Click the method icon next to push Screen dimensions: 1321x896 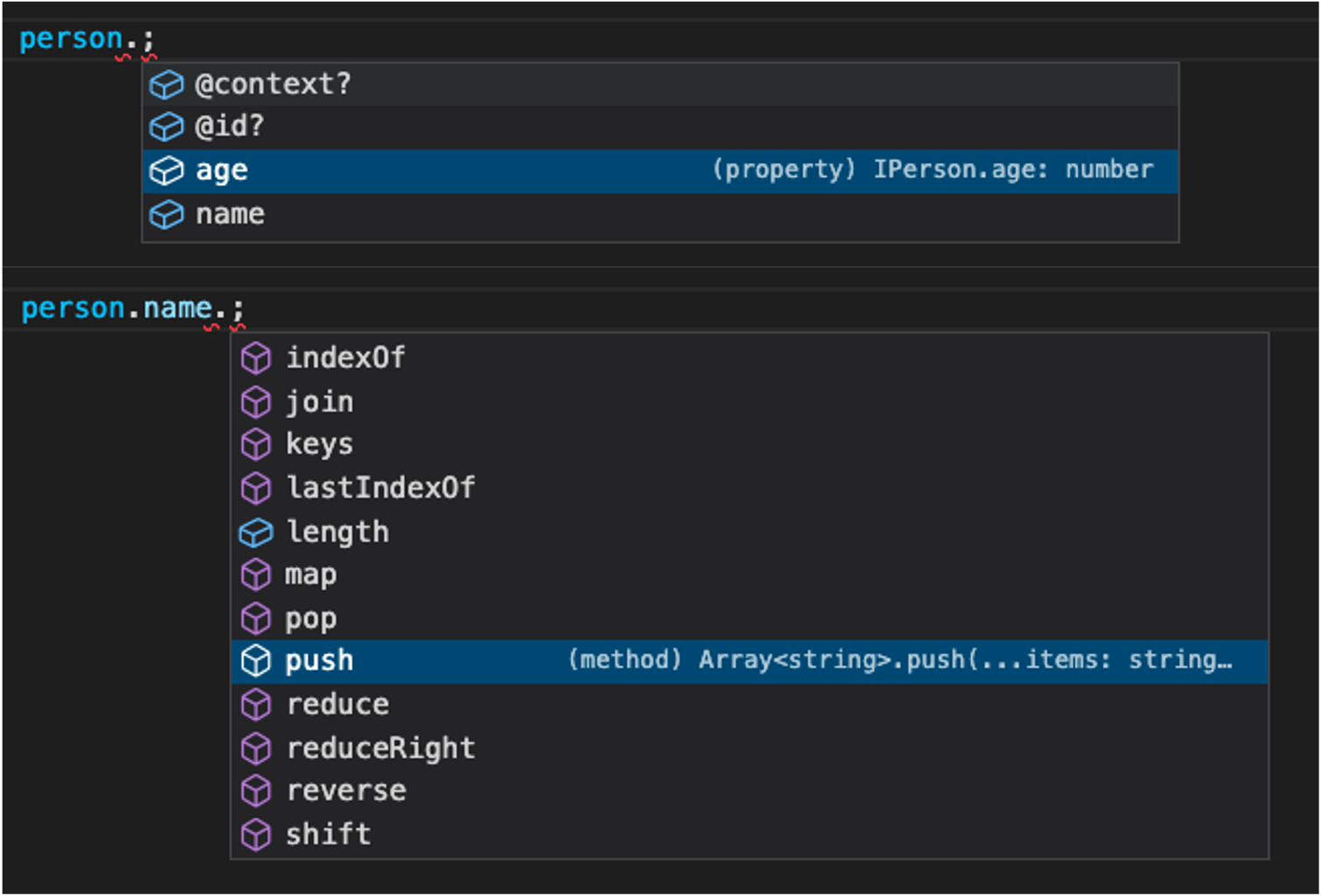point(256,661)
